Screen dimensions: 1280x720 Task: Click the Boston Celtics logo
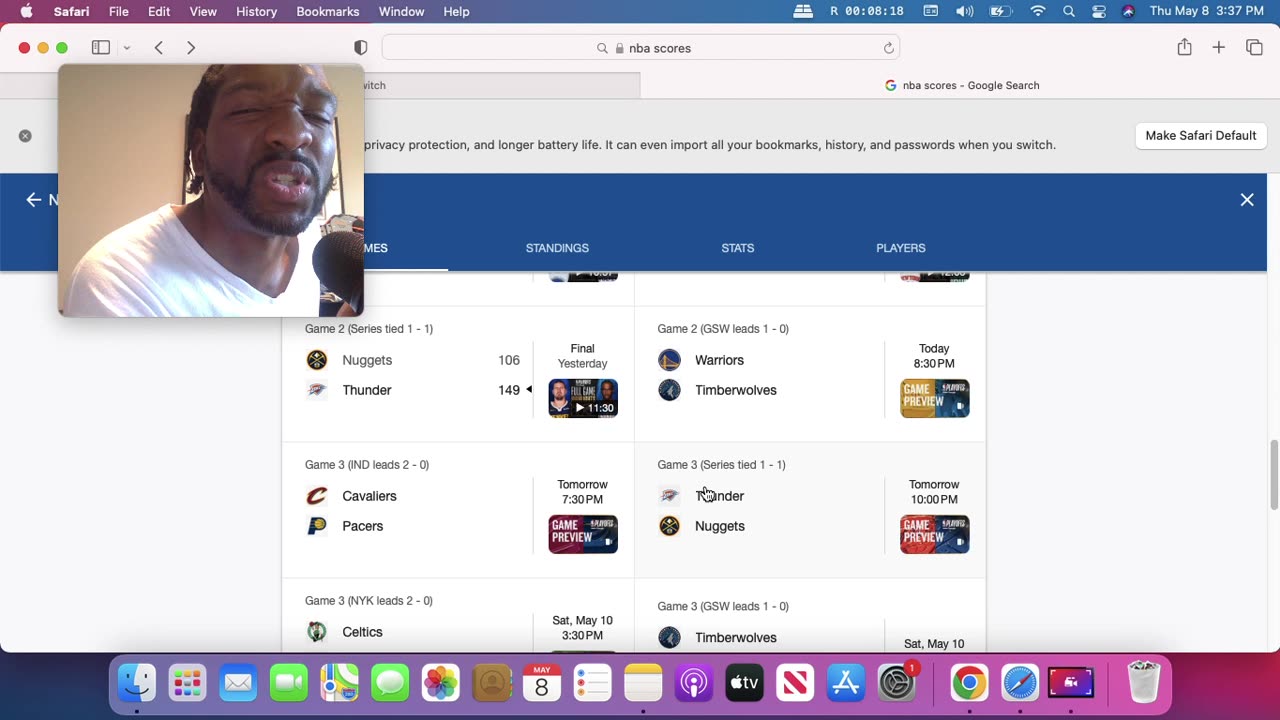[x=317, y=632]
